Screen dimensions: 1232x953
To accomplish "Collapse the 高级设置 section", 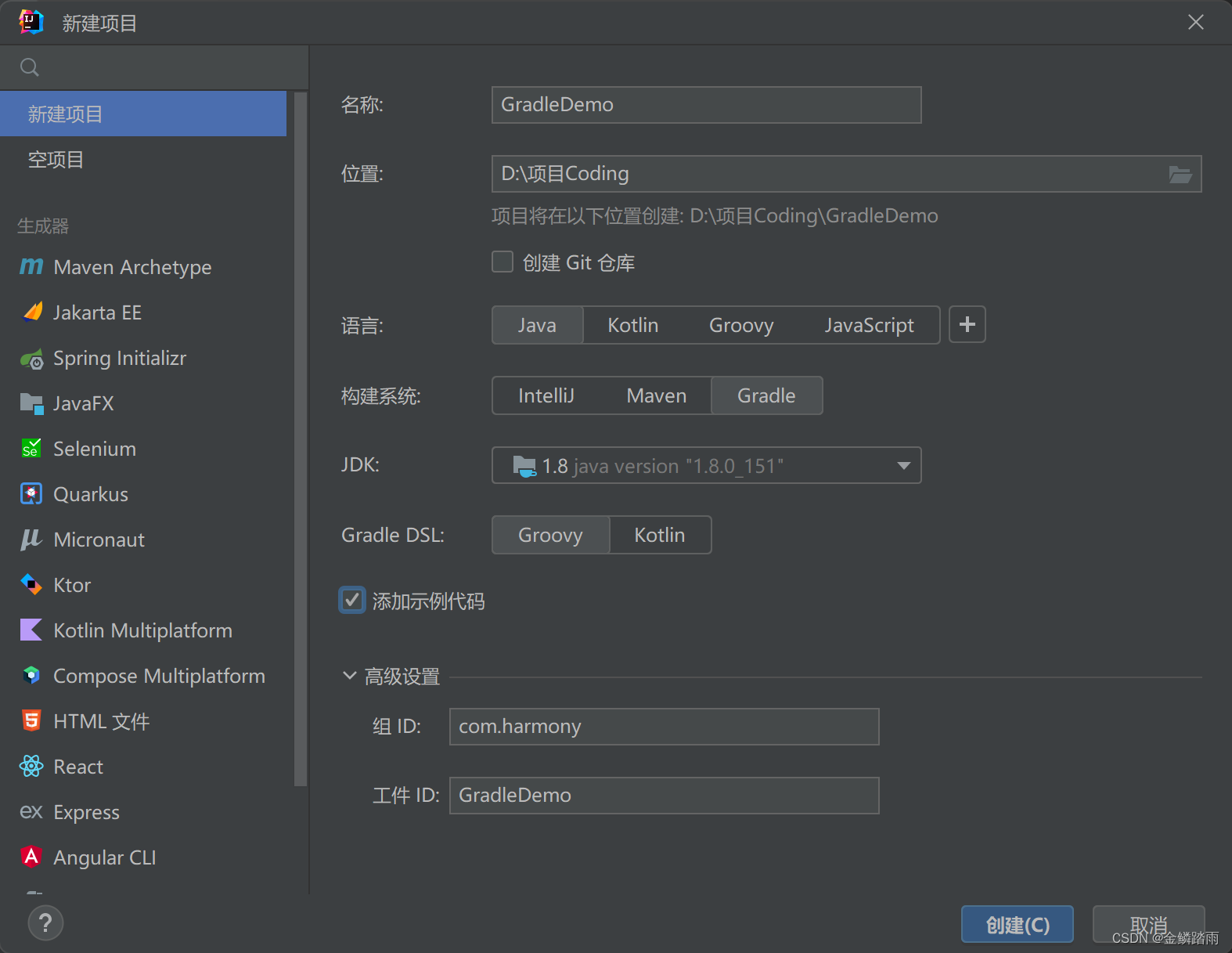I will click(349, 675).
